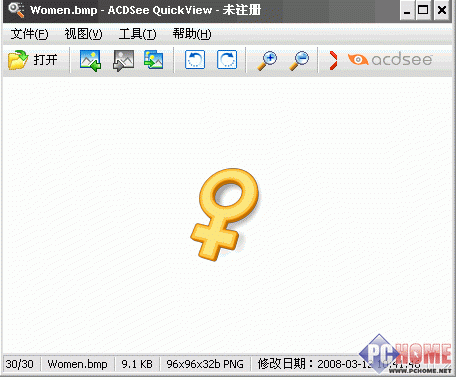Click the 打开 folder button
Viewport: 456px width, 380px height.
click(x=33, y=60)
